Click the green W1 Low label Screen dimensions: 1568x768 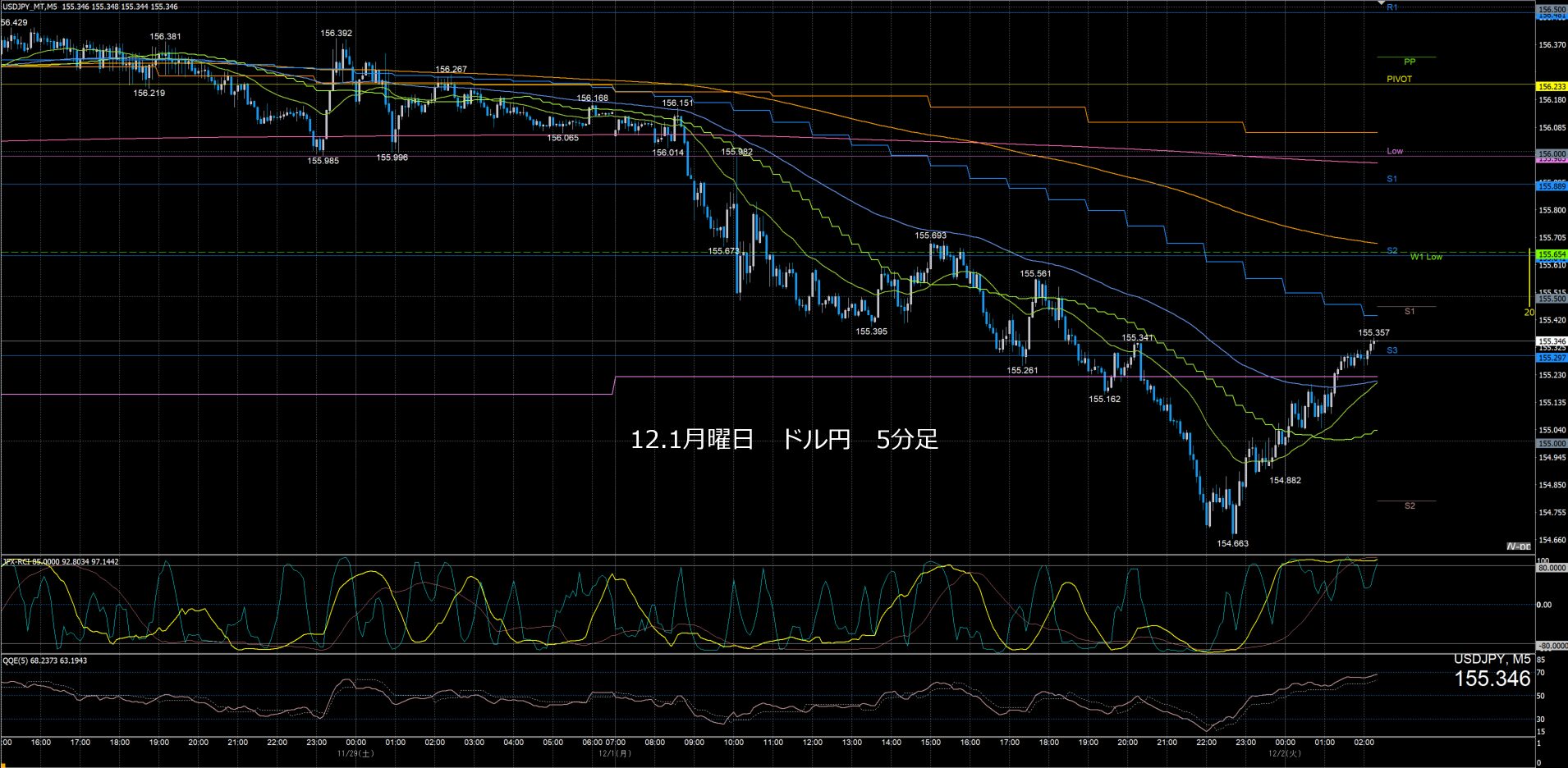click(1426, 257)
